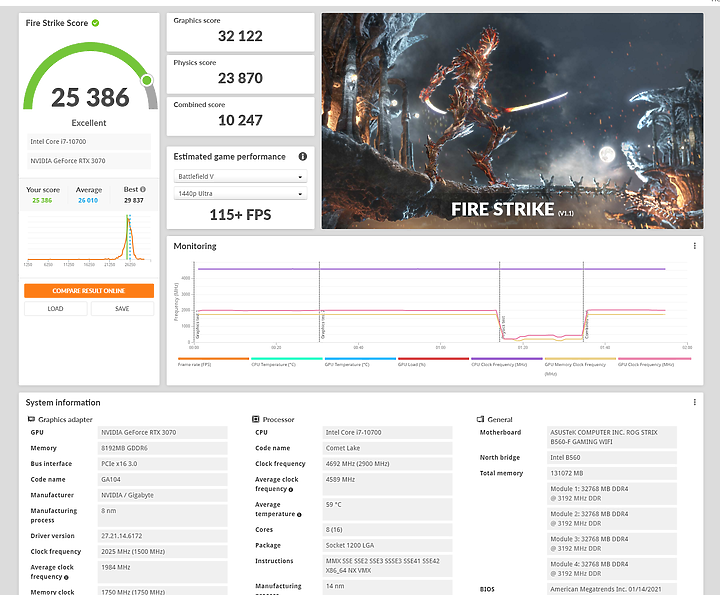Click the Graphics score value 32 122
This screenshot has height=595, width=720.
tap(240, 36)
